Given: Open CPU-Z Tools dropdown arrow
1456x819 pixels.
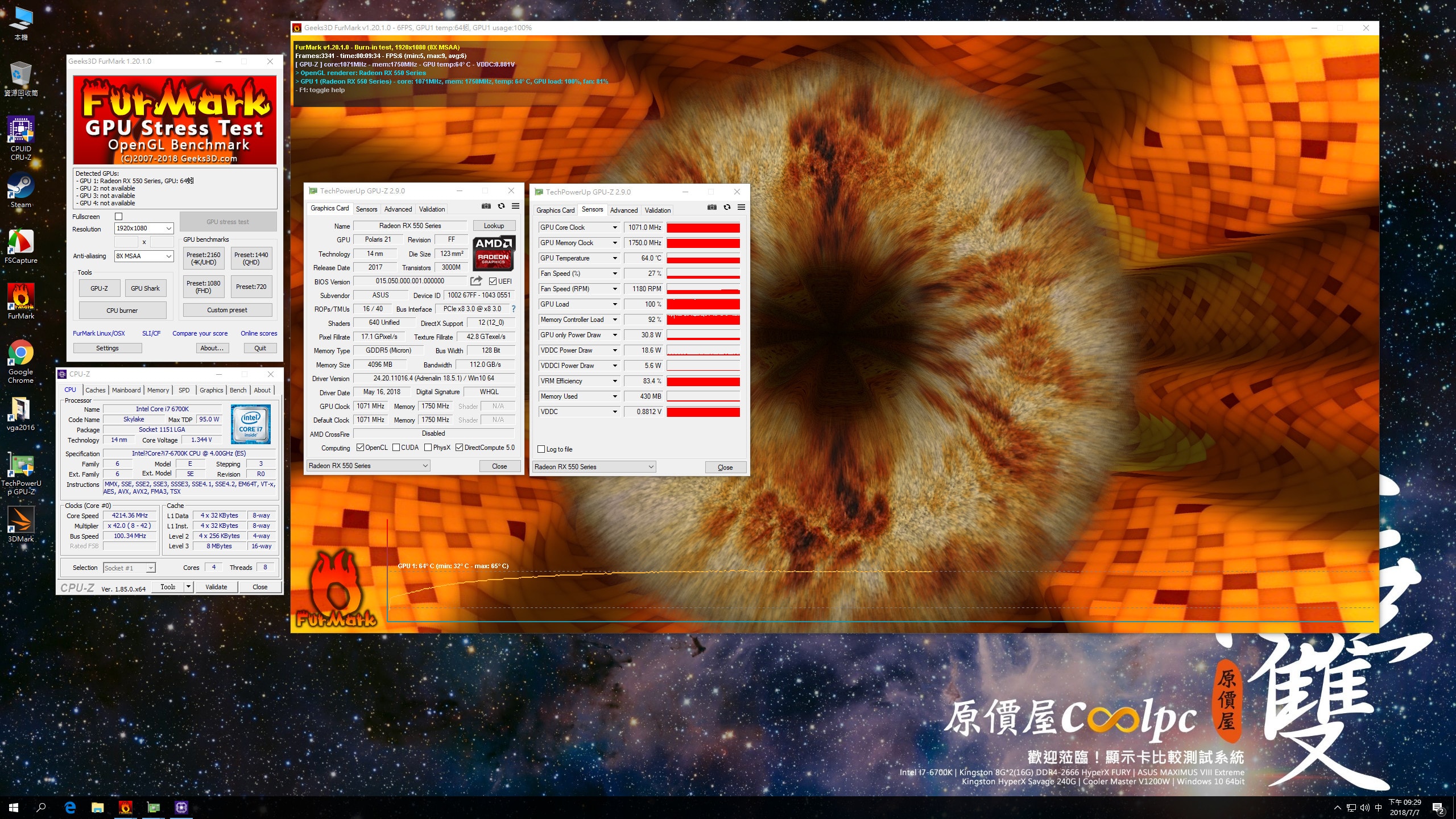Looking at the screenshot, I should [x=188, y=586].
